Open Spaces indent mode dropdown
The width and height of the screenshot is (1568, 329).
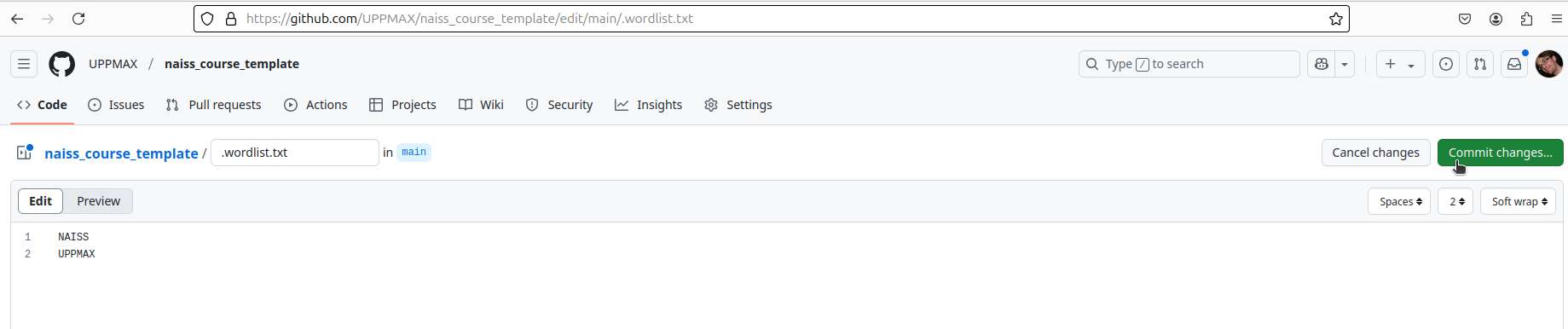point(1399,202)
